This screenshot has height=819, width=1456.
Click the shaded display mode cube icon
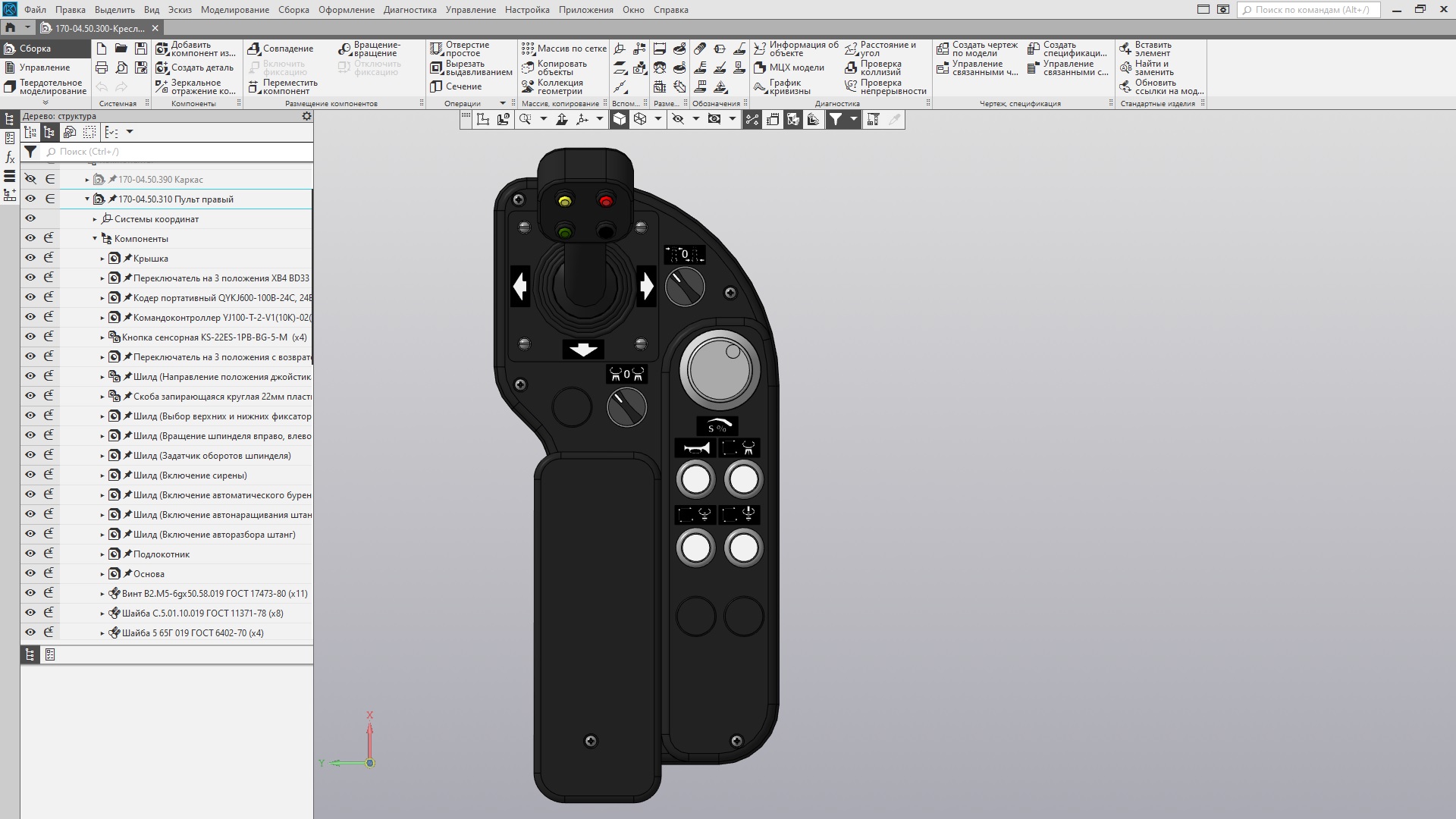(x=620, y=120)
